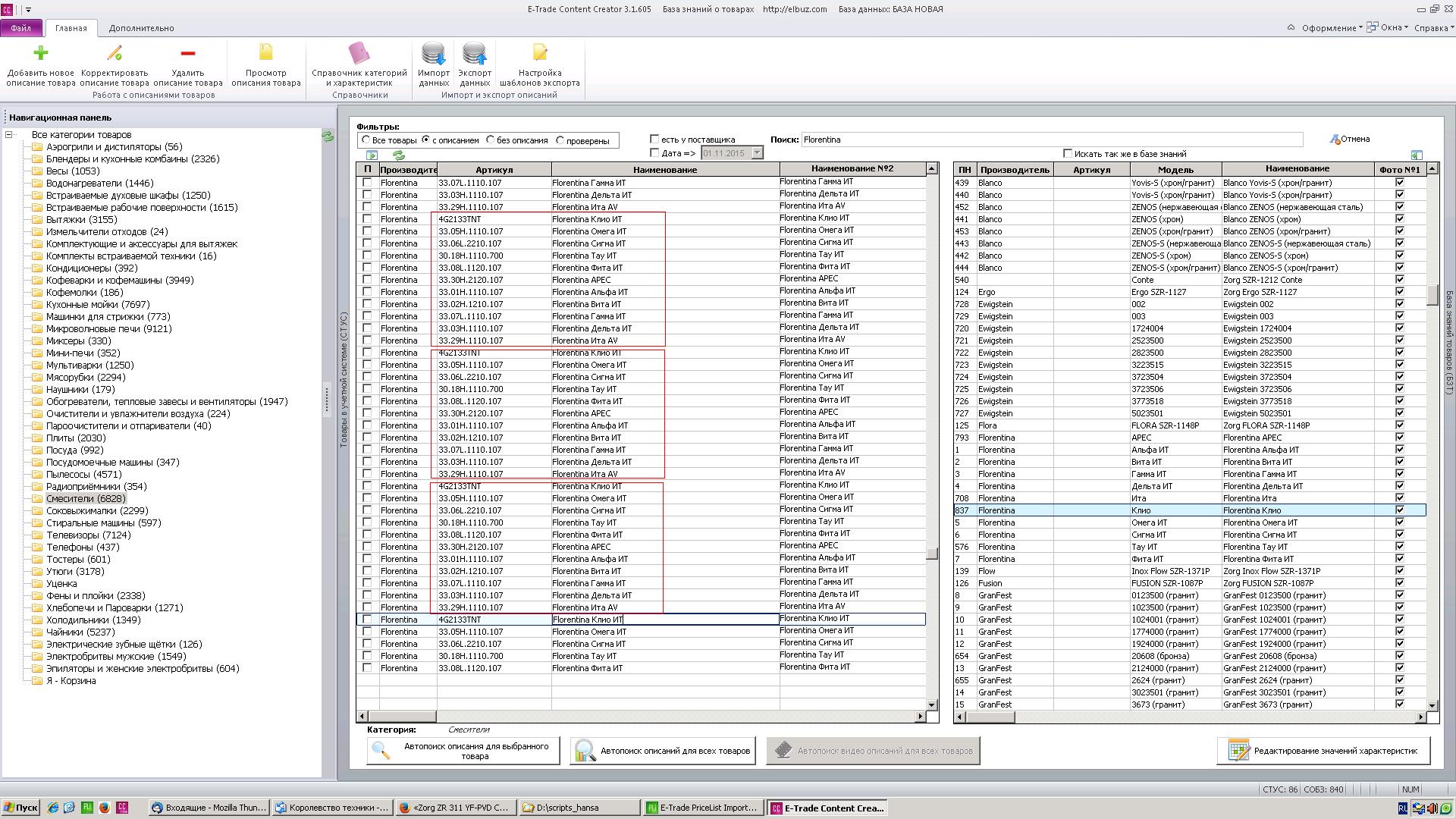Open the Окна dropdown menu
The image size is (1456, 819).
point(1388,27)
